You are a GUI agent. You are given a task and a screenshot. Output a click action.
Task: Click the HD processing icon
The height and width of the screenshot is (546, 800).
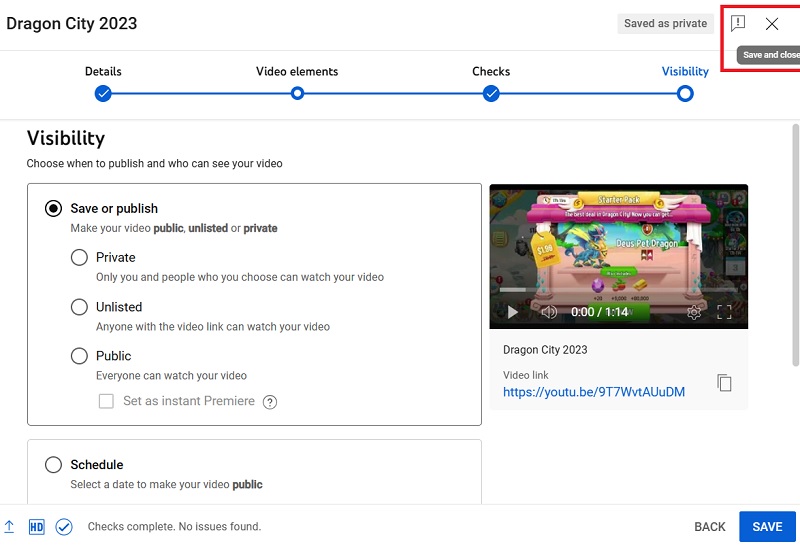point(37,527)
